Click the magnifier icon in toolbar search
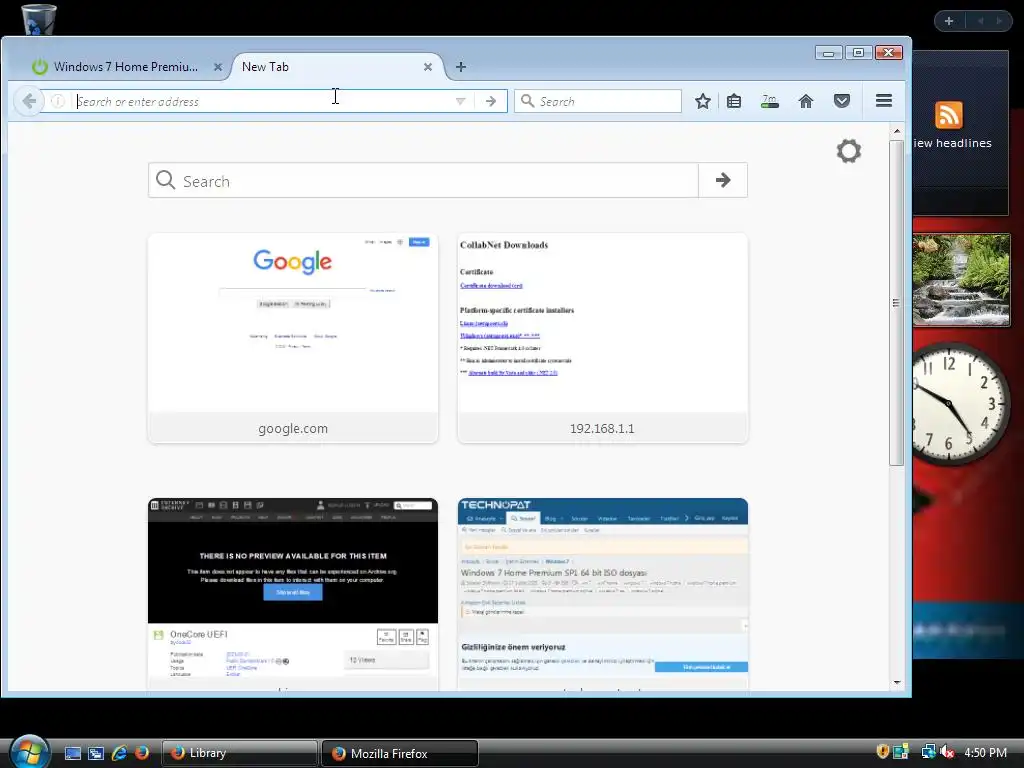 527,101
